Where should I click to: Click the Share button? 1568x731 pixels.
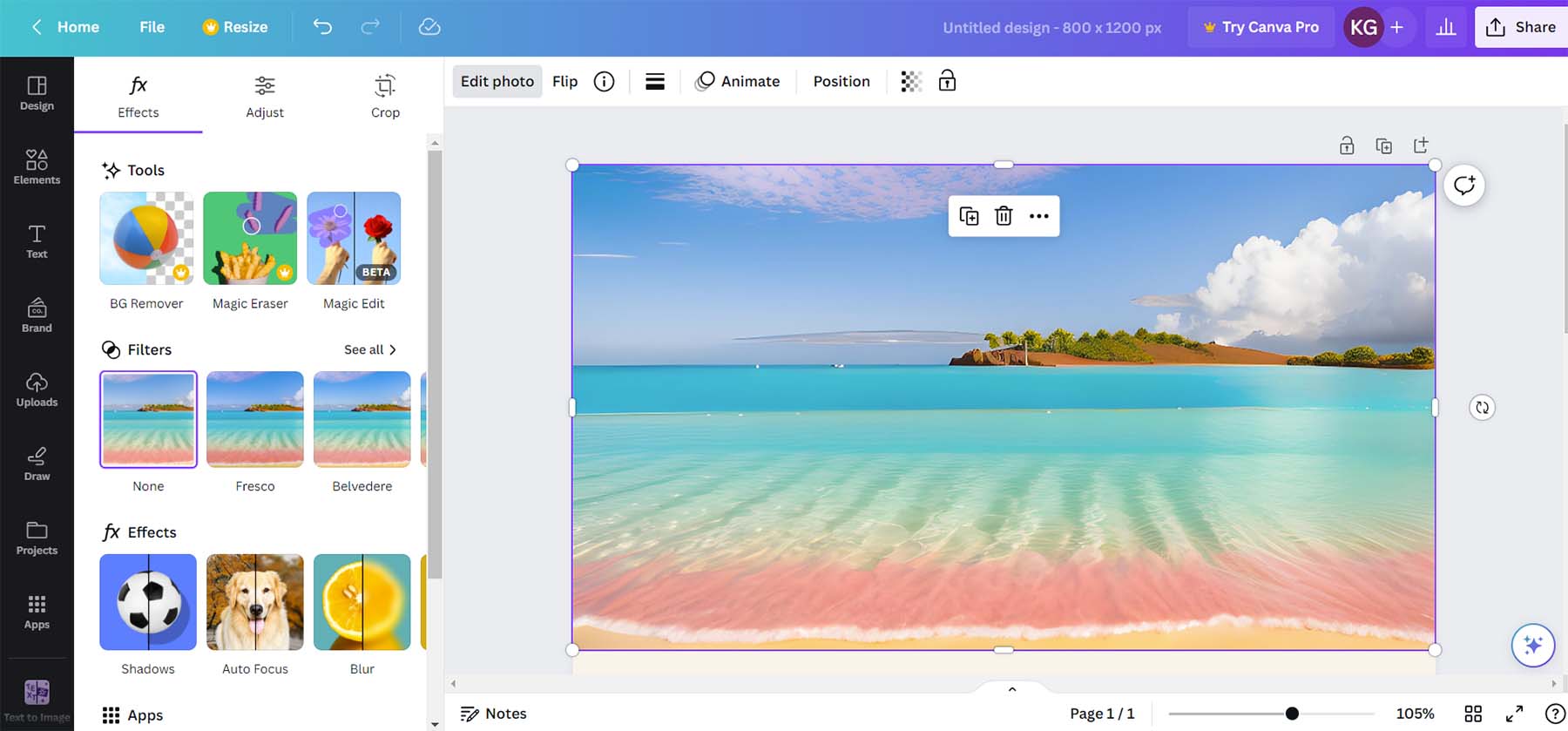click(1521, 27)
